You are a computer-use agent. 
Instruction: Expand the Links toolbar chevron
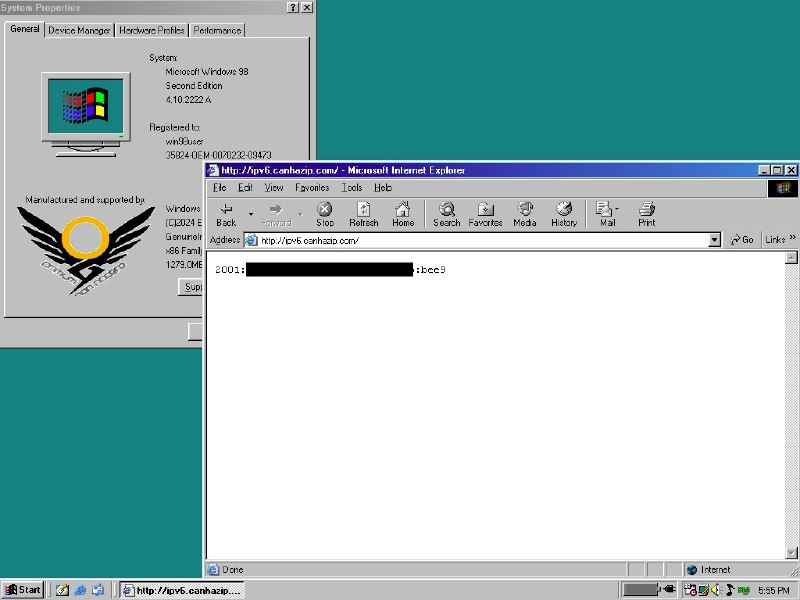[x=792, y=238]
